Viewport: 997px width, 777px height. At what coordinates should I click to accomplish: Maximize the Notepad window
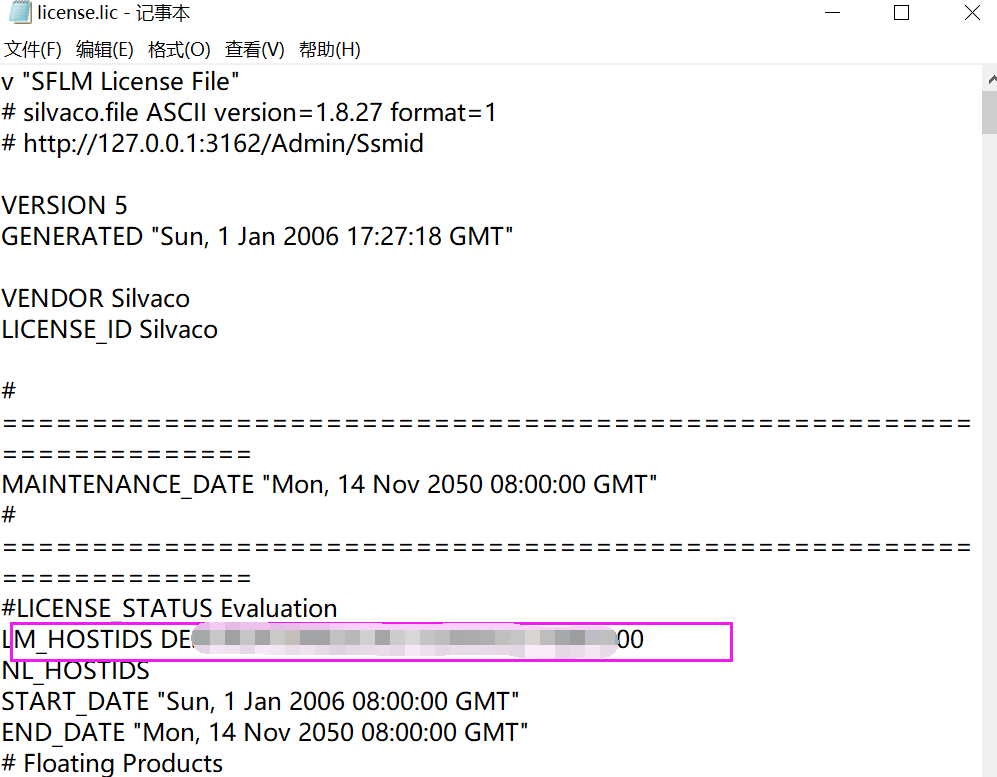901,13
